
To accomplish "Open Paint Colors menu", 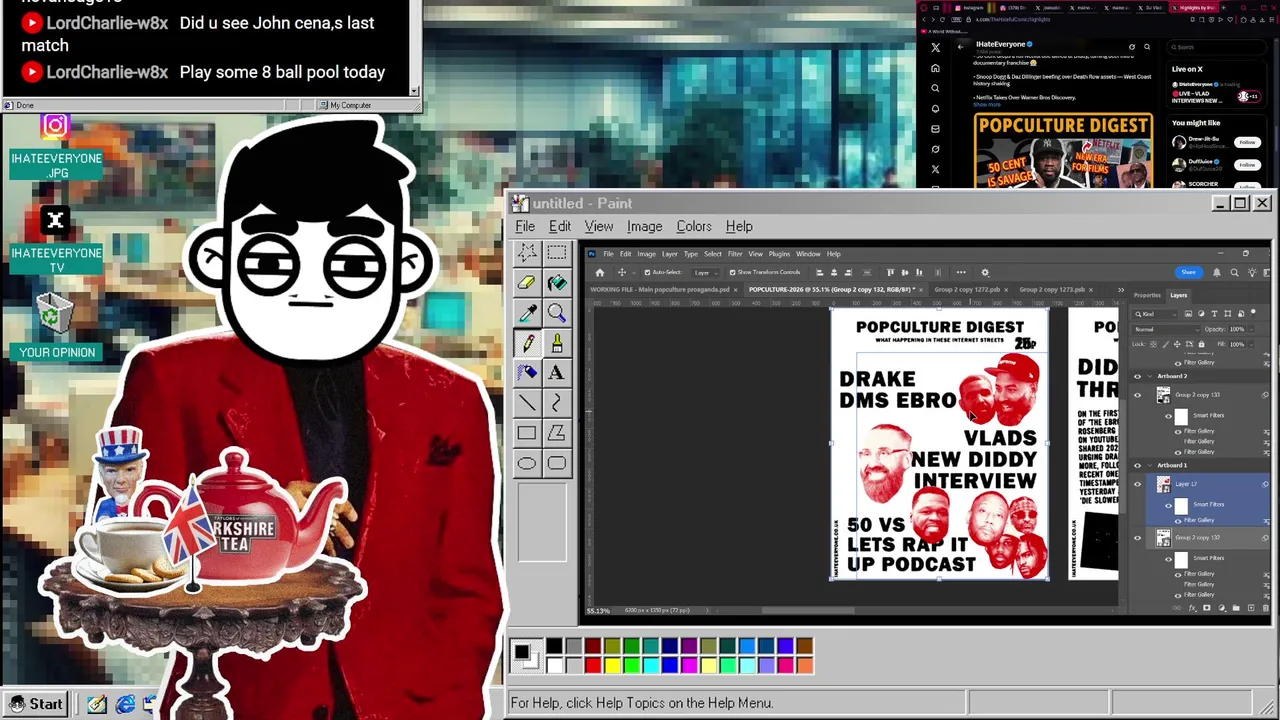I will 694,226.
